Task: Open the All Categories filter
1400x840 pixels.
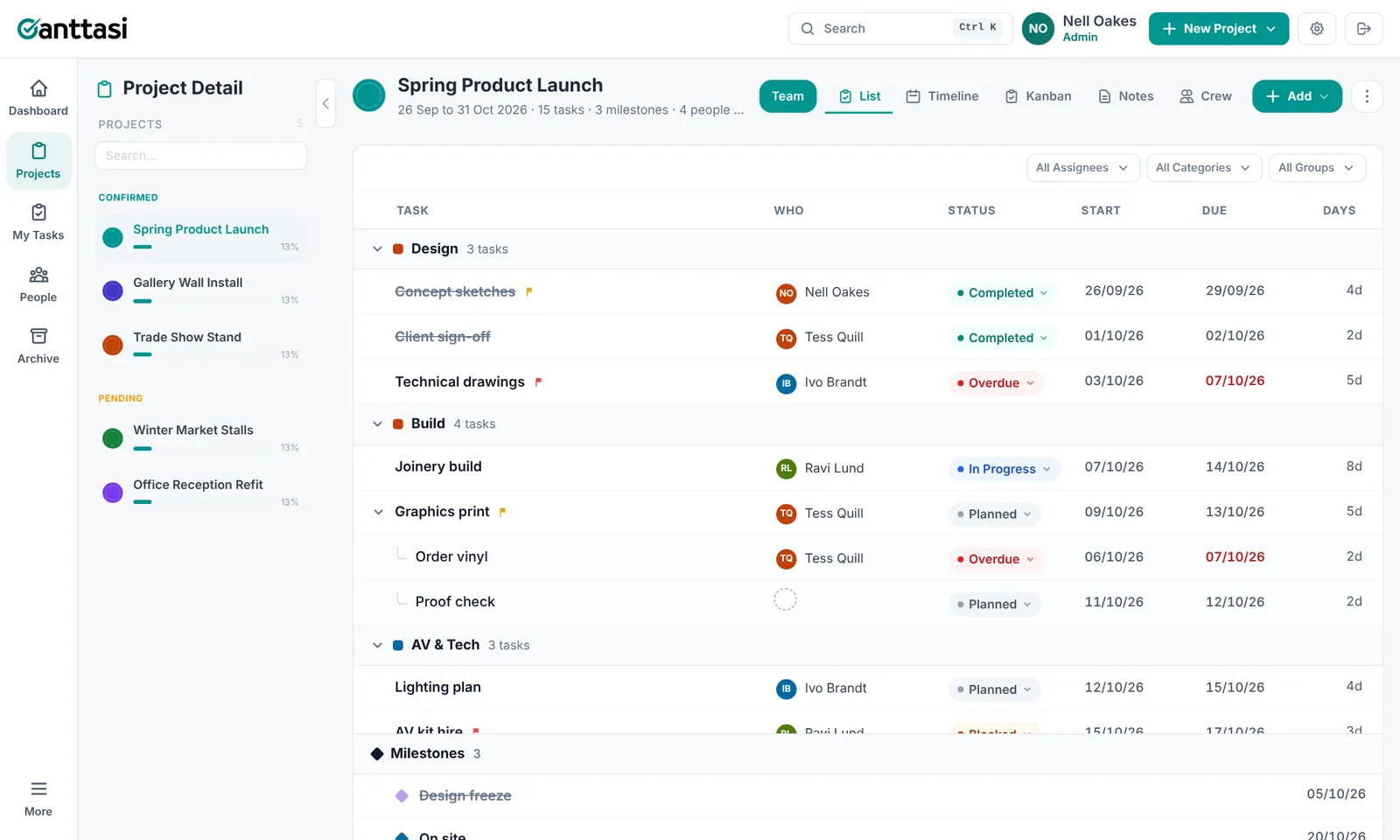Action: click(1204, 168)
